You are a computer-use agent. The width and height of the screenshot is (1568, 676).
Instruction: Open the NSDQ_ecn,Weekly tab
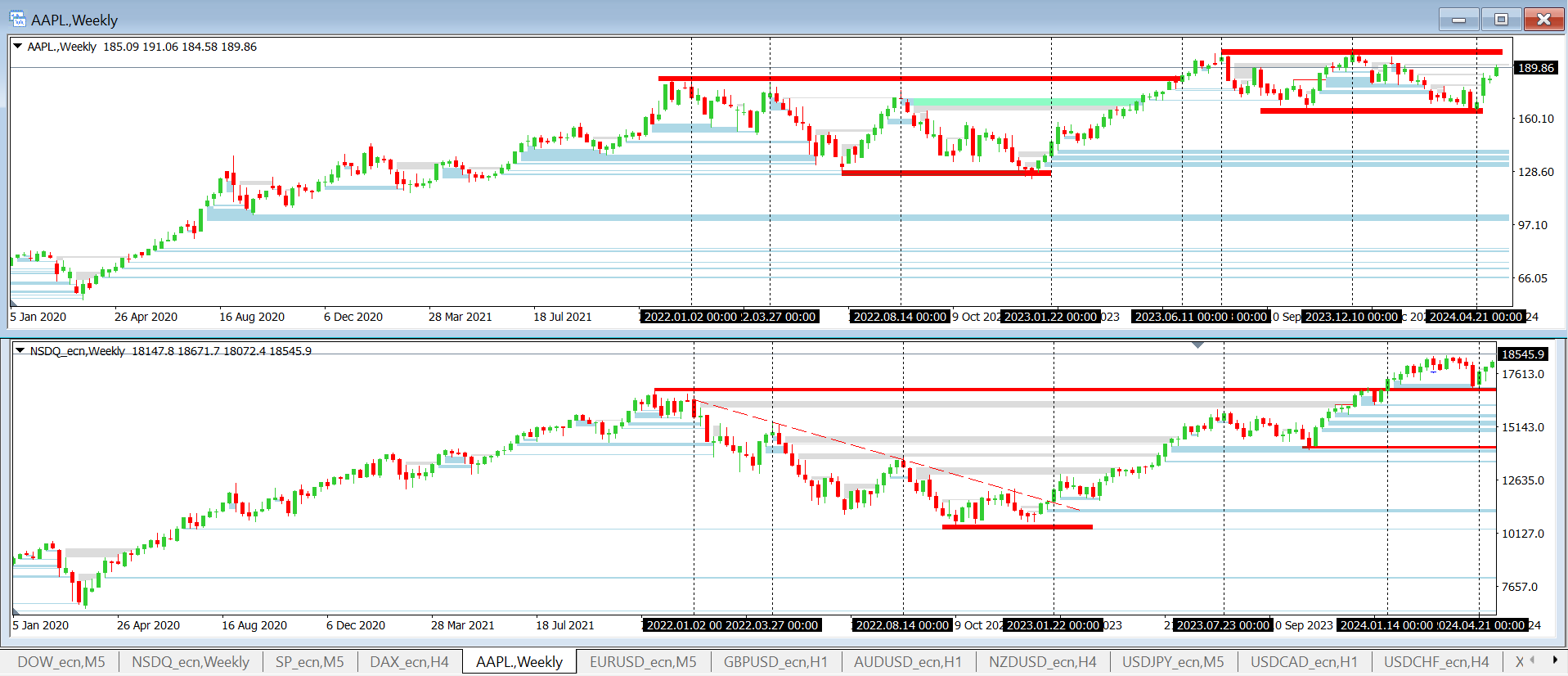click(x=191, y=661)
